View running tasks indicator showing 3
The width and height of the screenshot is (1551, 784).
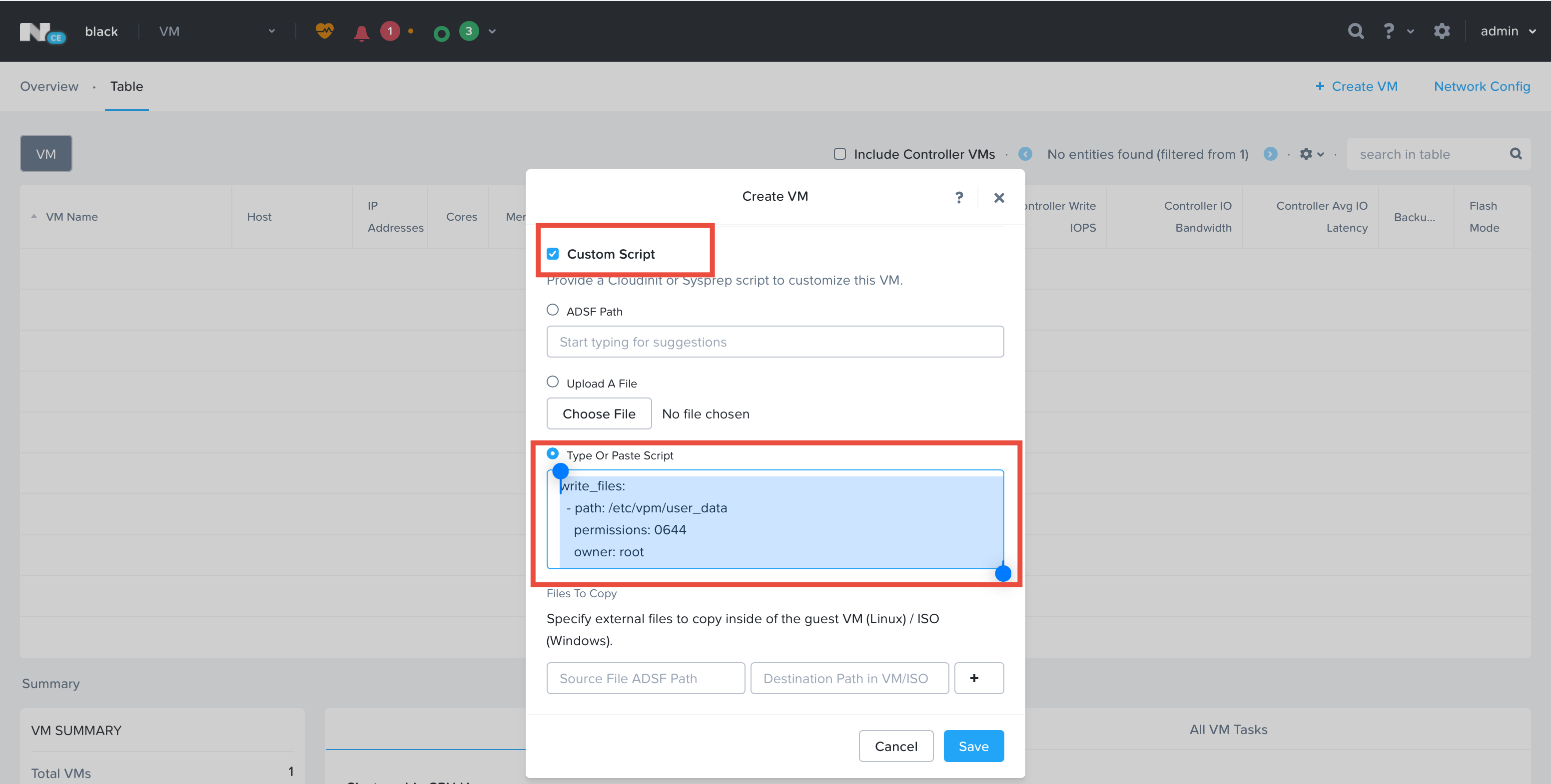468,31
